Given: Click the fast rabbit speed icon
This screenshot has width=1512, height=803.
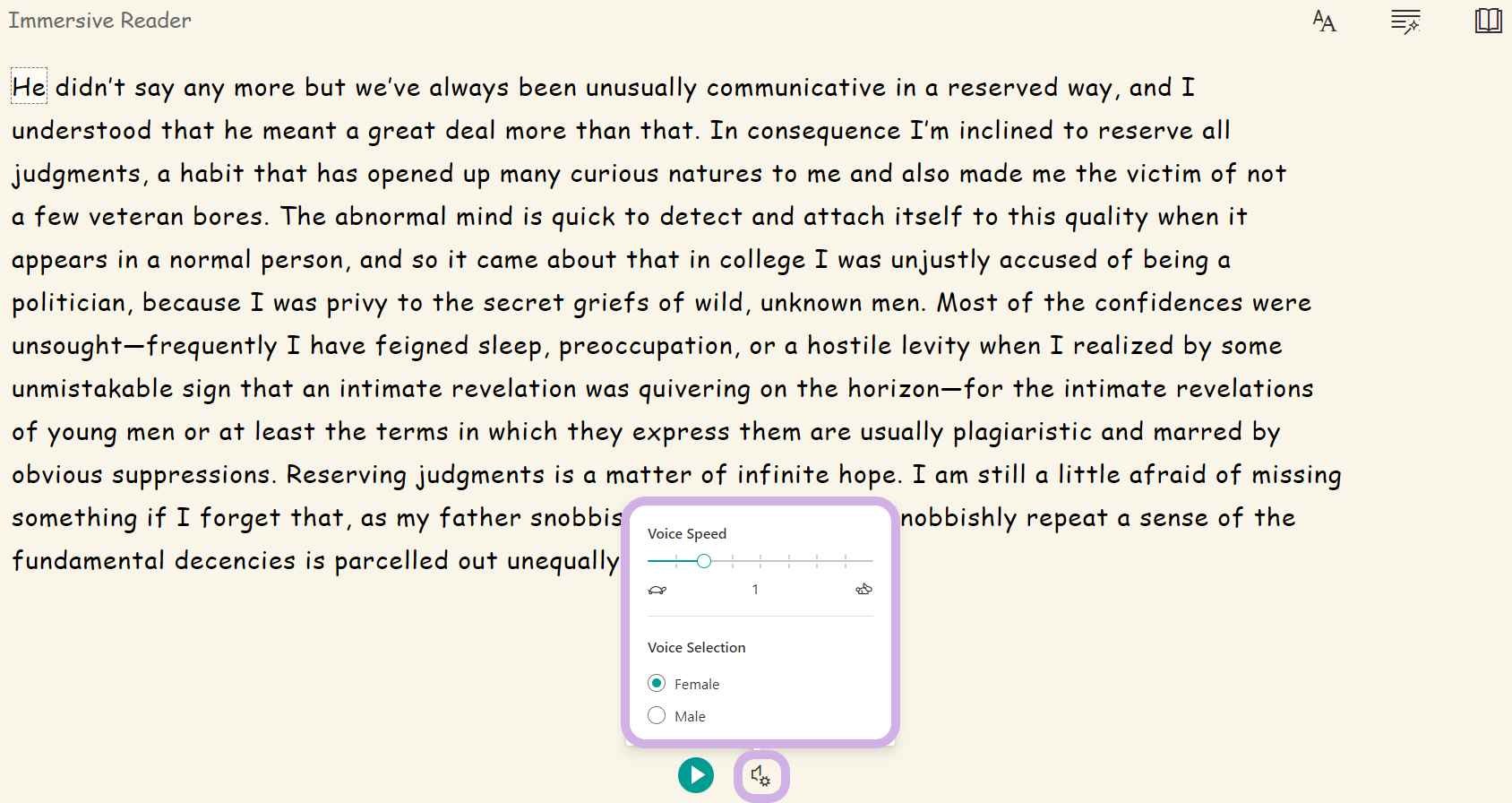Looking at the screenshot, I should tap(863, 589).
